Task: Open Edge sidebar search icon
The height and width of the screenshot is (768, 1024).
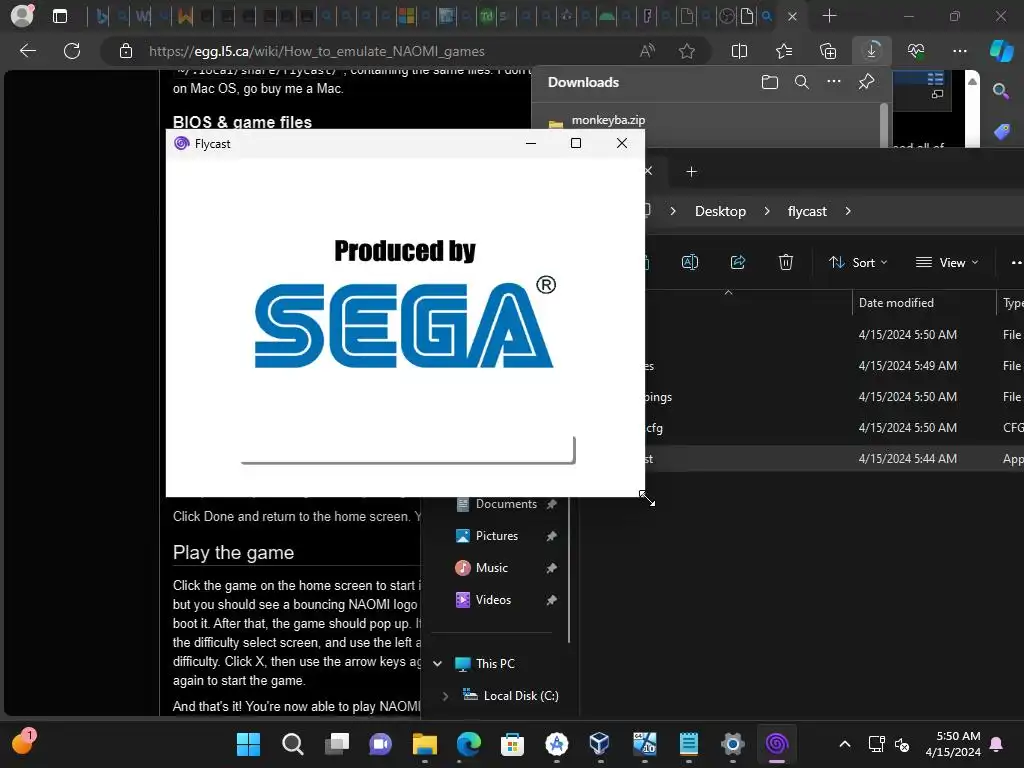Action: [1001, 91]
